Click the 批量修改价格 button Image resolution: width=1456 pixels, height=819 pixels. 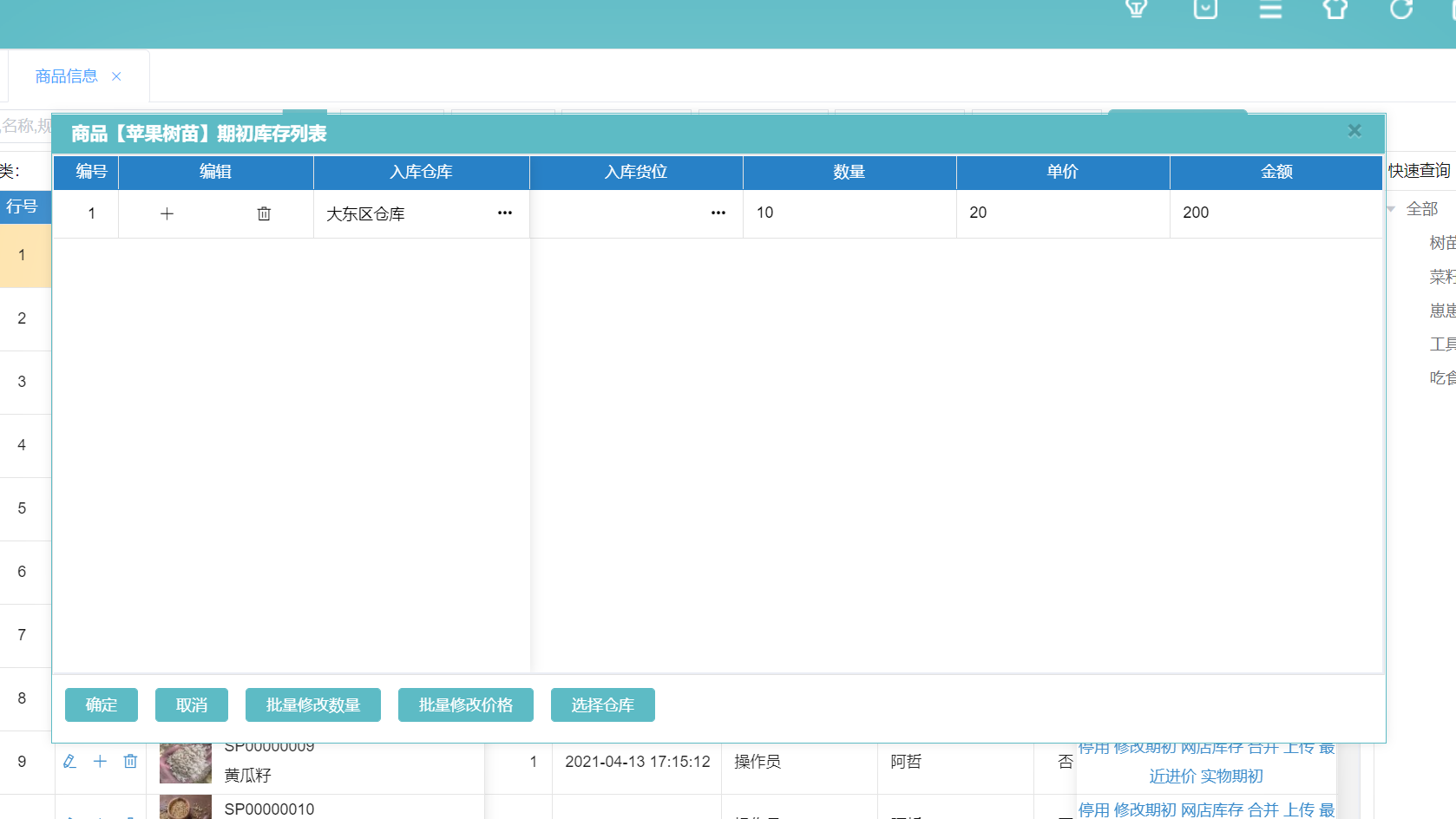click(x=466, y=705)
